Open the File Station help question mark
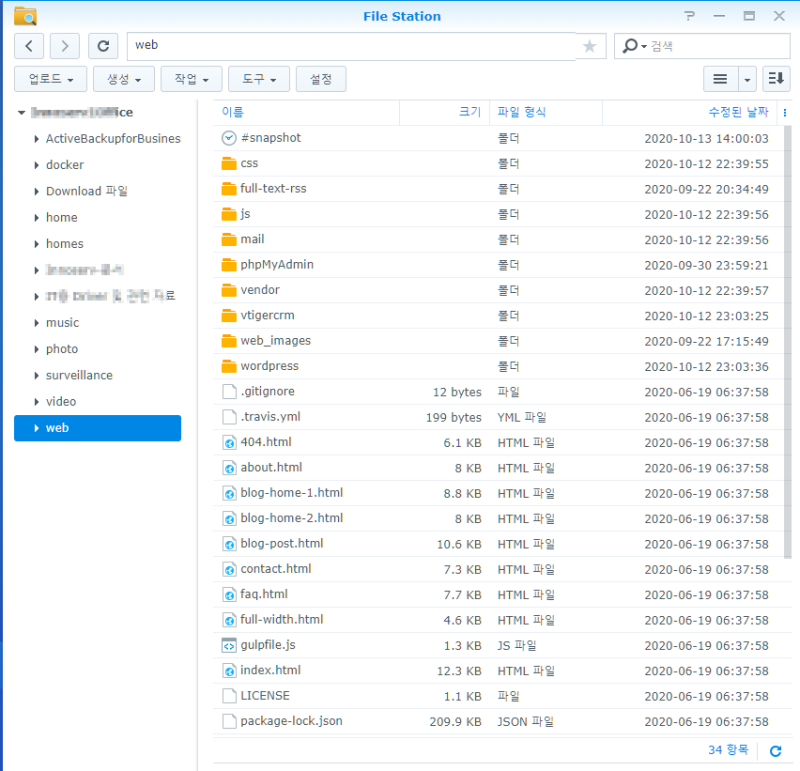This screenshot has height=771, width=800. click(x=690, y=16)
